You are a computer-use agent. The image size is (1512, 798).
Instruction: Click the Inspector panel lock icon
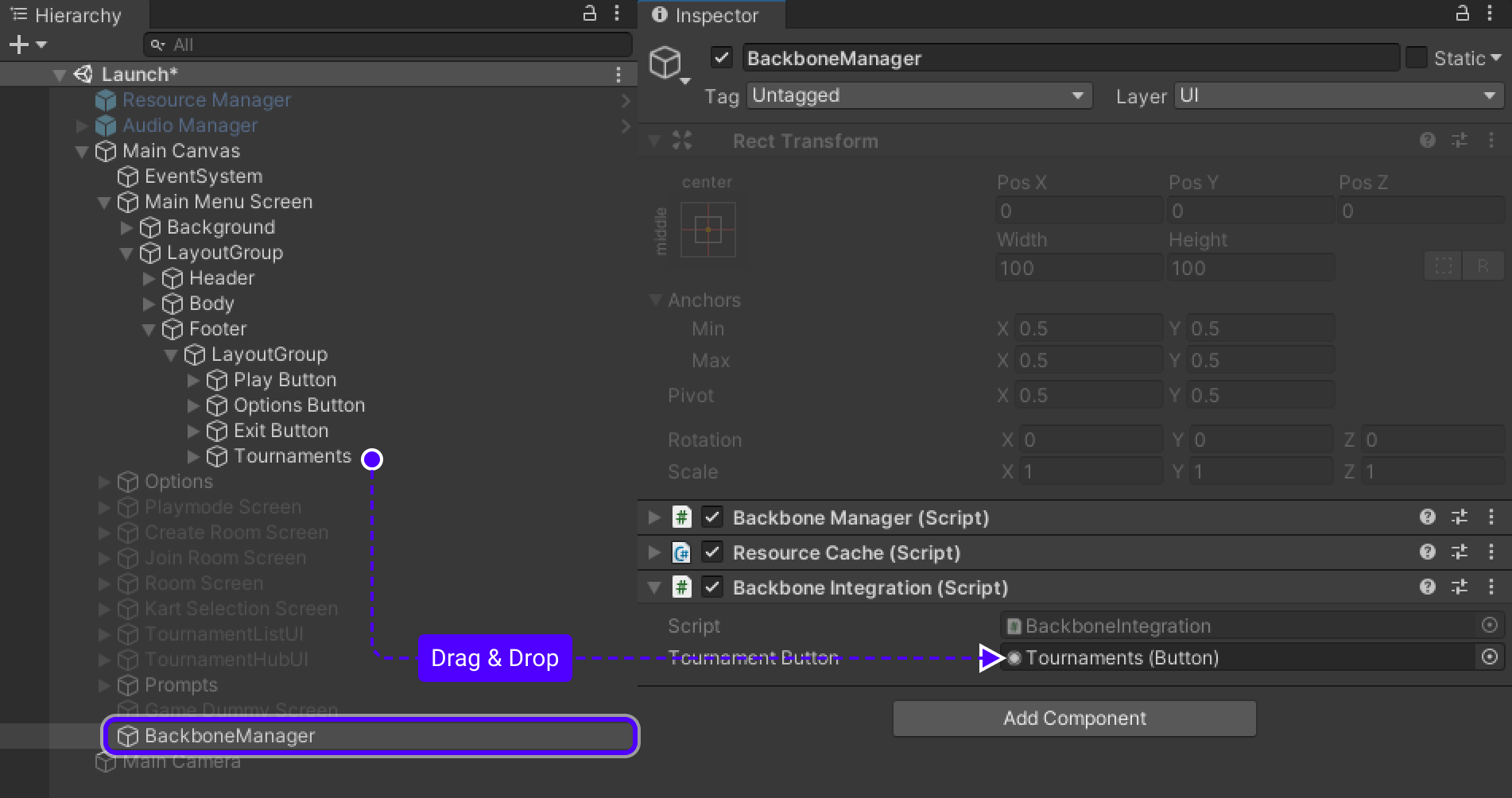click(x=1462, y=14)
